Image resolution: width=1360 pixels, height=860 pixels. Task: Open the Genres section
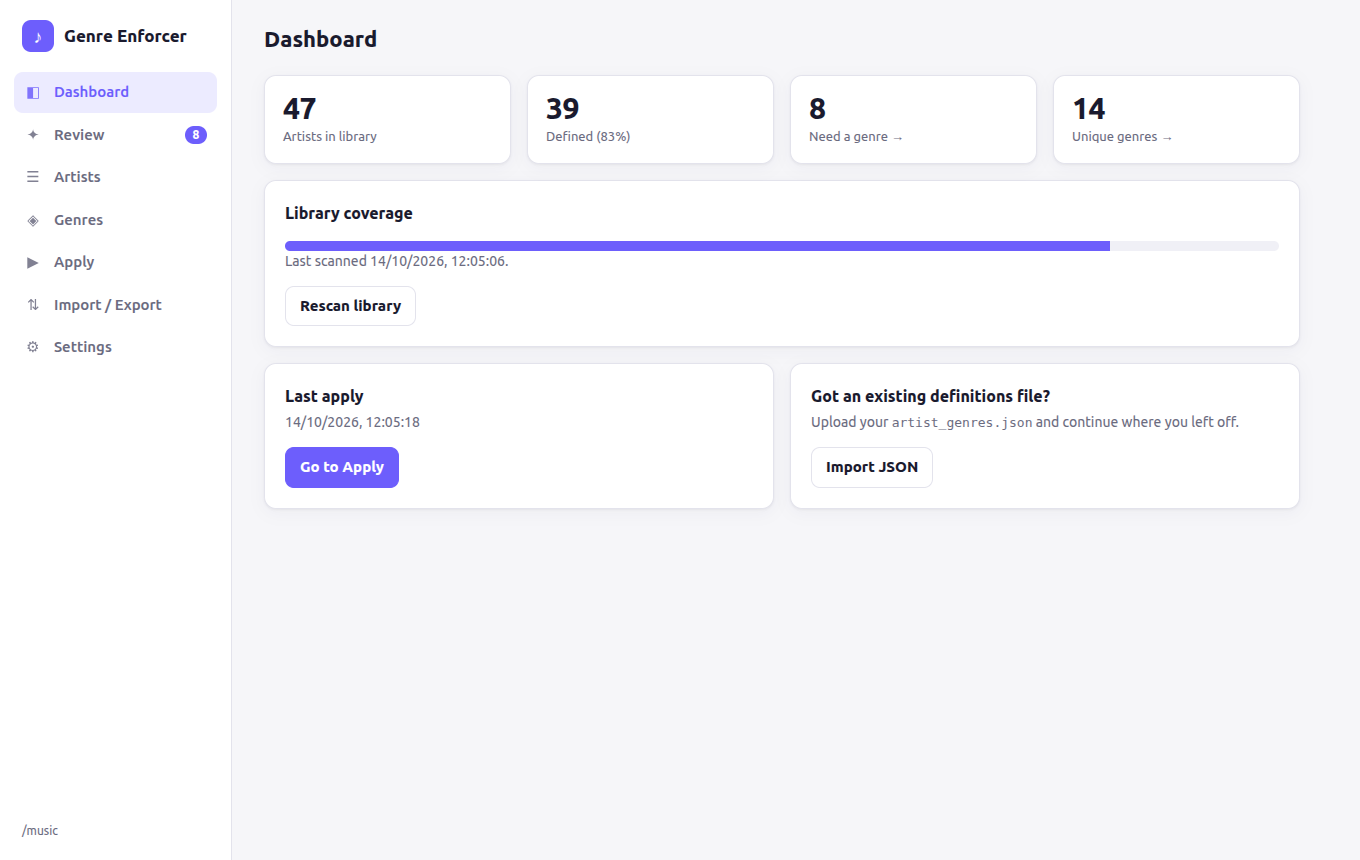pos(115,220)
